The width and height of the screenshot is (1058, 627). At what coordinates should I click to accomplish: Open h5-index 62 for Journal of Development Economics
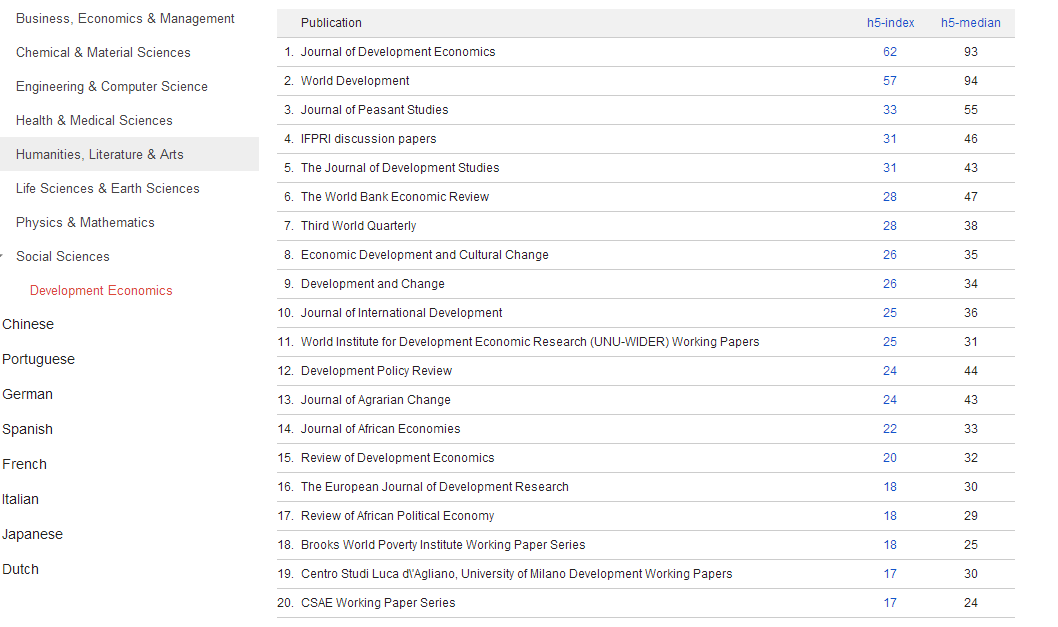[890, 52]
